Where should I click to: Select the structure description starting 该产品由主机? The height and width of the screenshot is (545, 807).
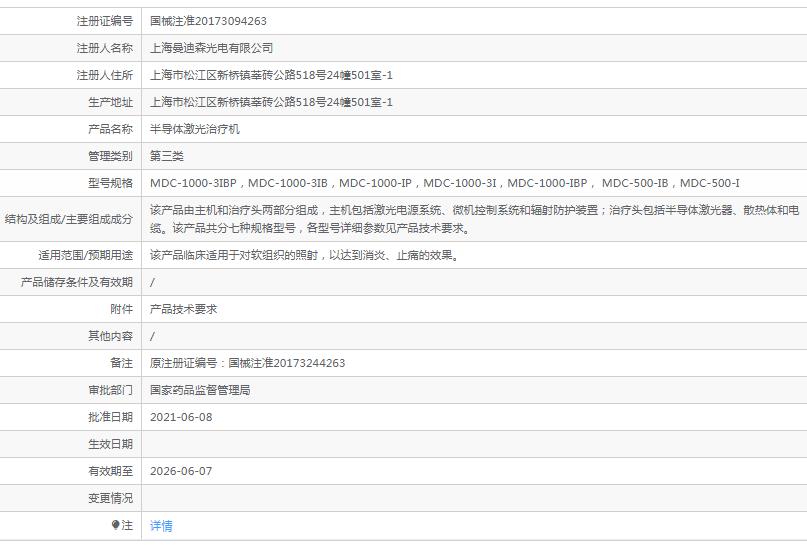tap(475, 219)
